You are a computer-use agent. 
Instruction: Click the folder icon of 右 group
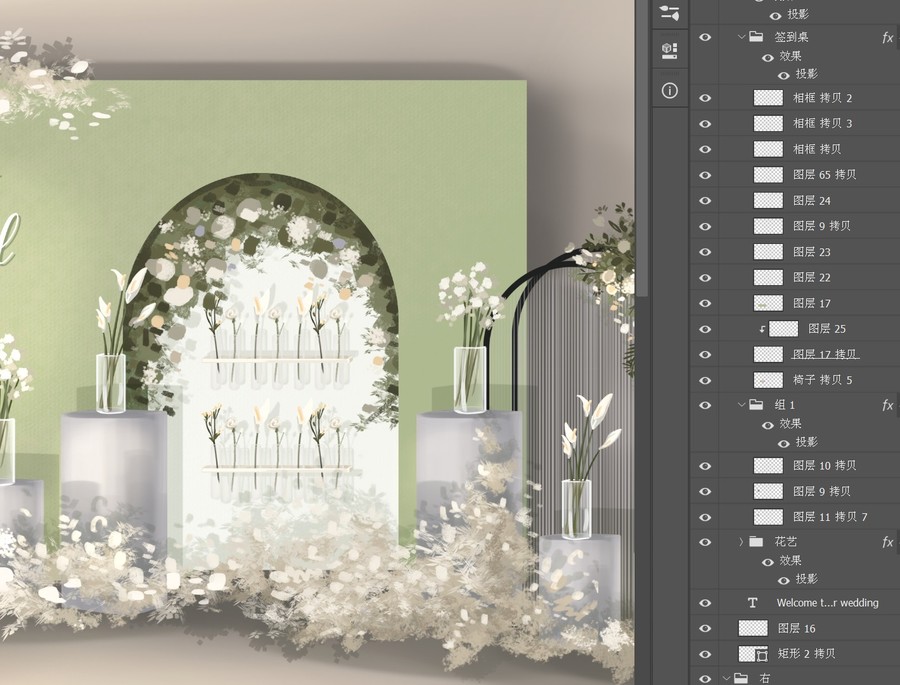pos(741,678)
